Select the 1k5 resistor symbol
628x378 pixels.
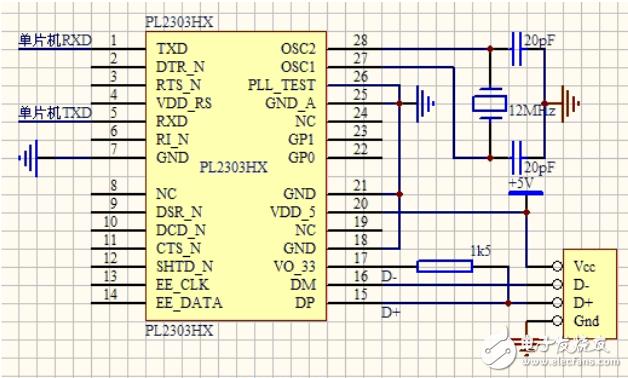click(x=445, y=267)
